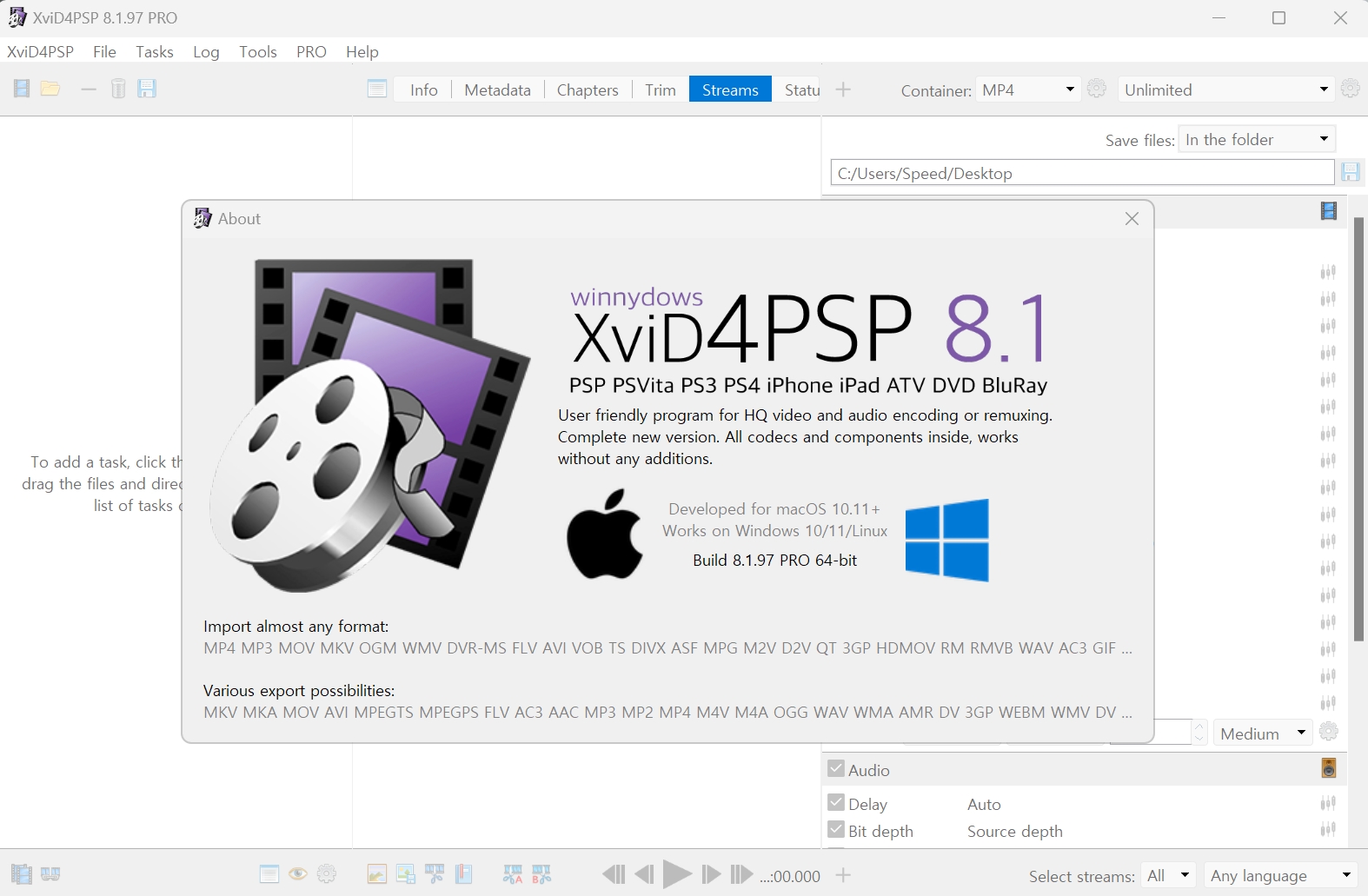This screenshot has height=896, width=1368.
Task: Open the Help menu
Action: tap(362, 51)
